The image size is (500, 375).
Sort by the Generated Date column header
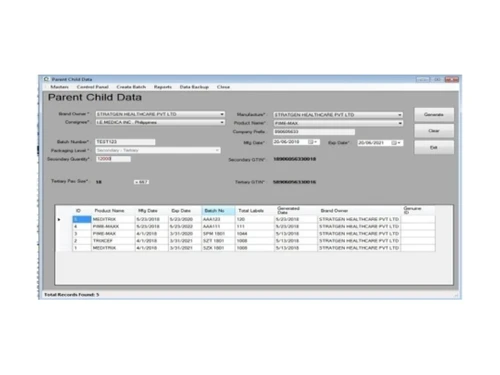296,211
